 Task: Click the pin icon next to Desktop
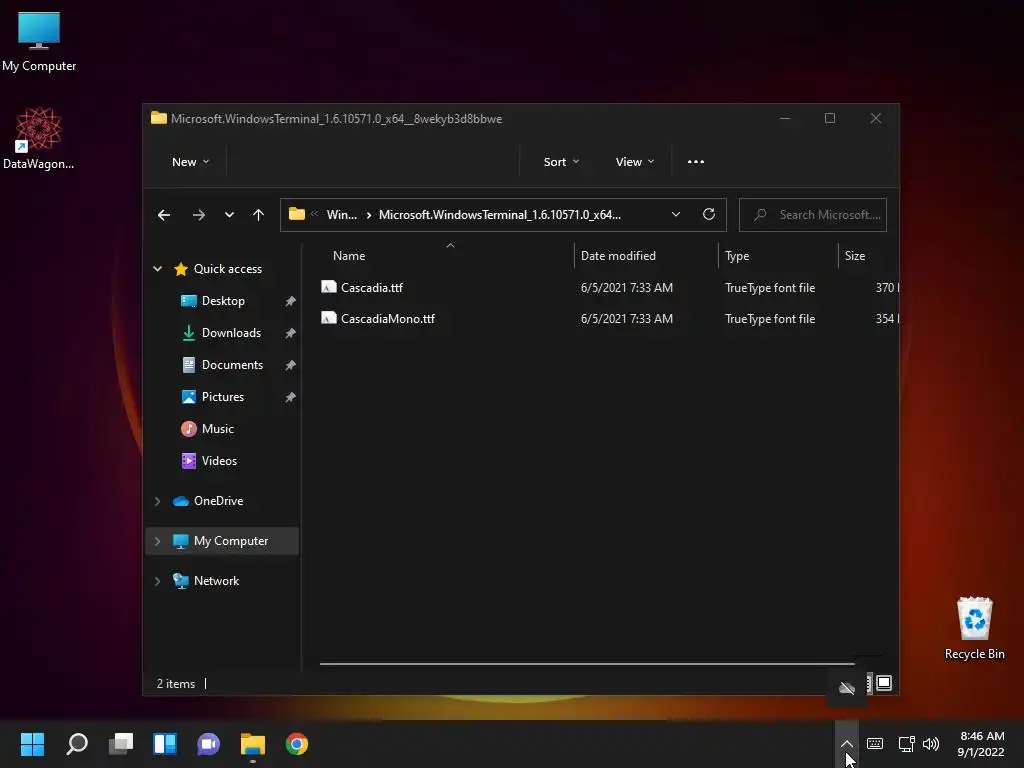tap(291, 301)
